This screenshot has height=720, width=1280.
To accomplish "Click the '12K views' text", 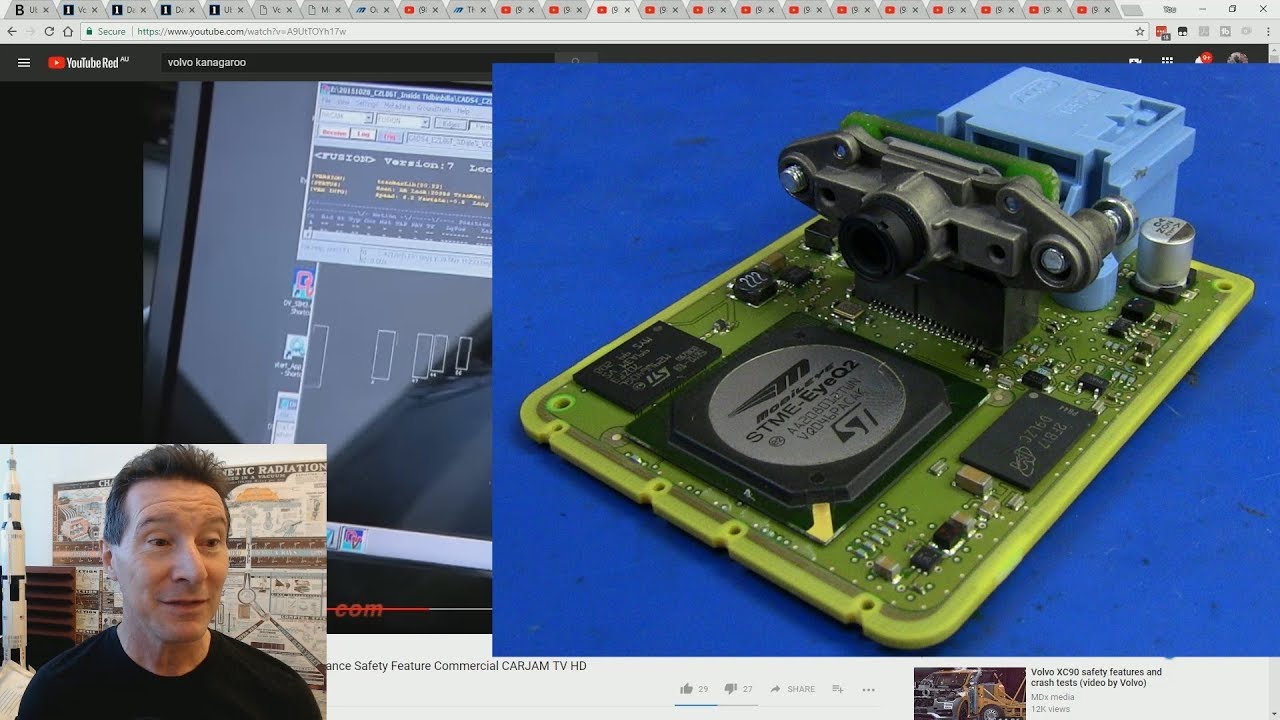I will (1050, 709).
